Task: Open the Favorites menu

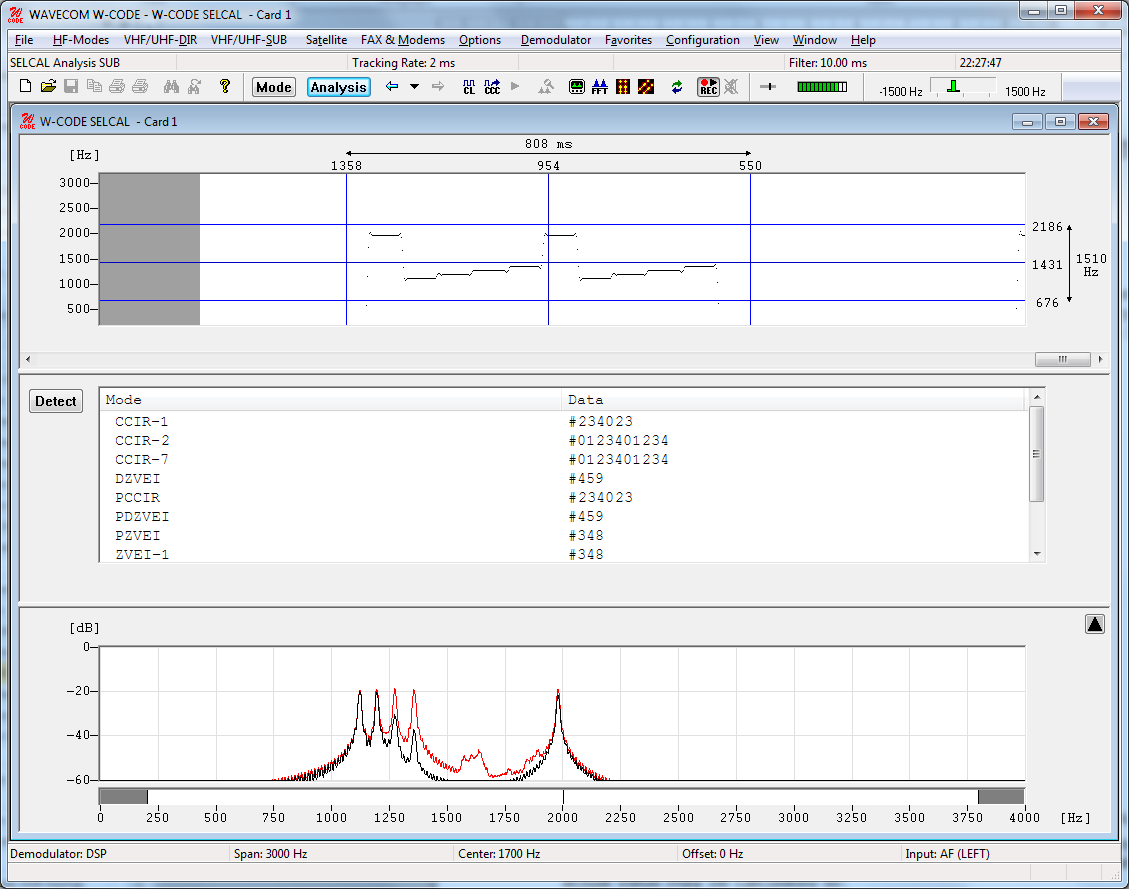Action: pos(628,40)
